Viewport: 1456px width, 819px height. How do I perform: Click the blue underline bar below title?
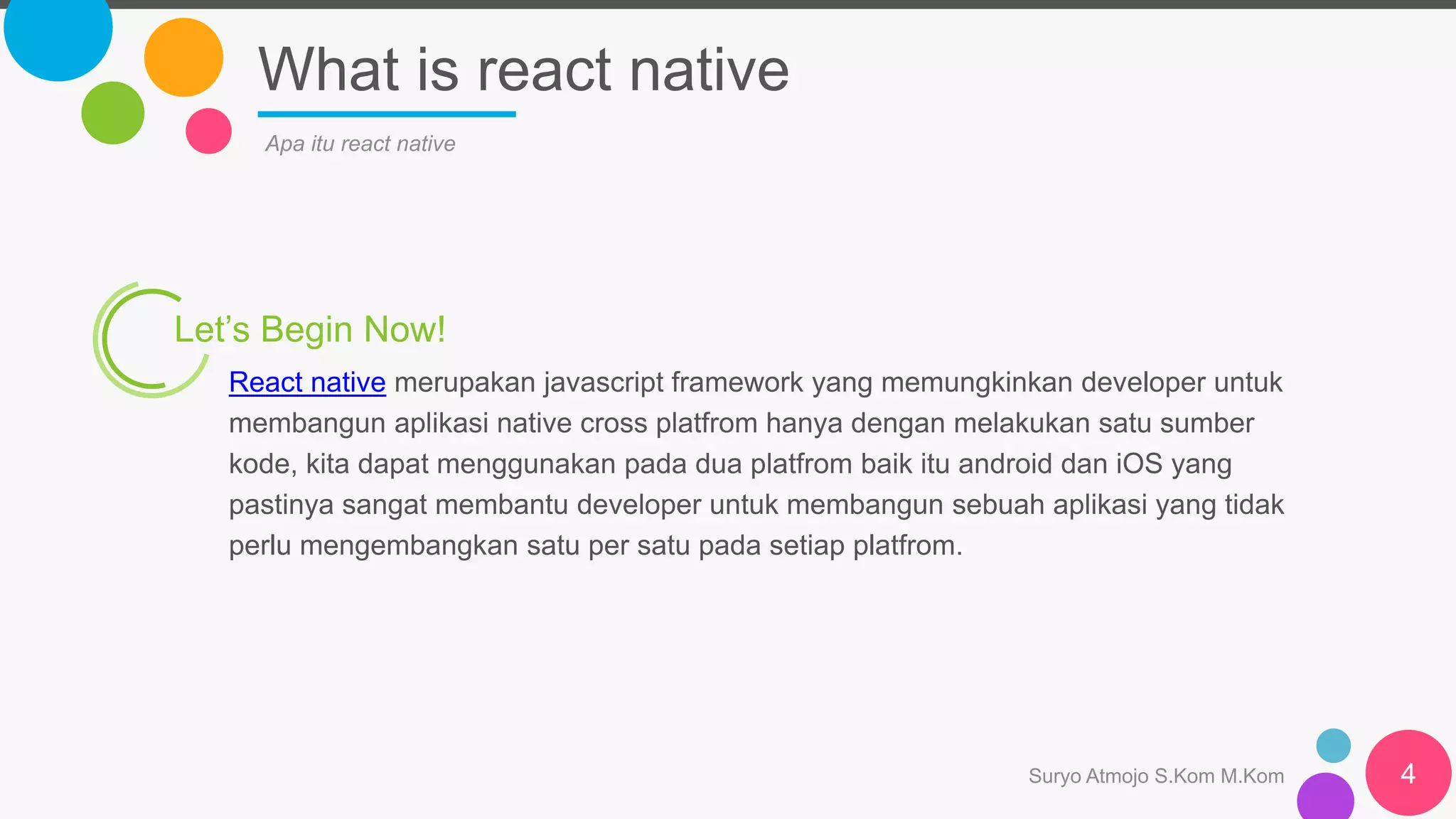pyautogui.click(x=386, y=114)
